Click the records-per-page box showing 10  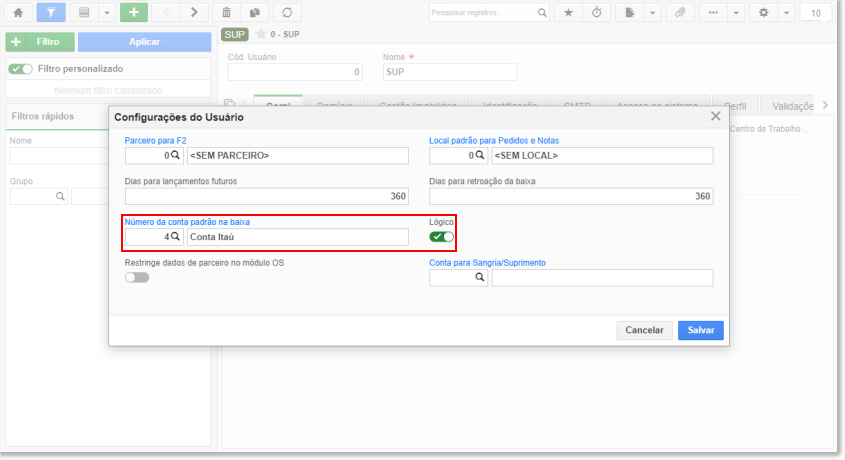pos(815,13)
